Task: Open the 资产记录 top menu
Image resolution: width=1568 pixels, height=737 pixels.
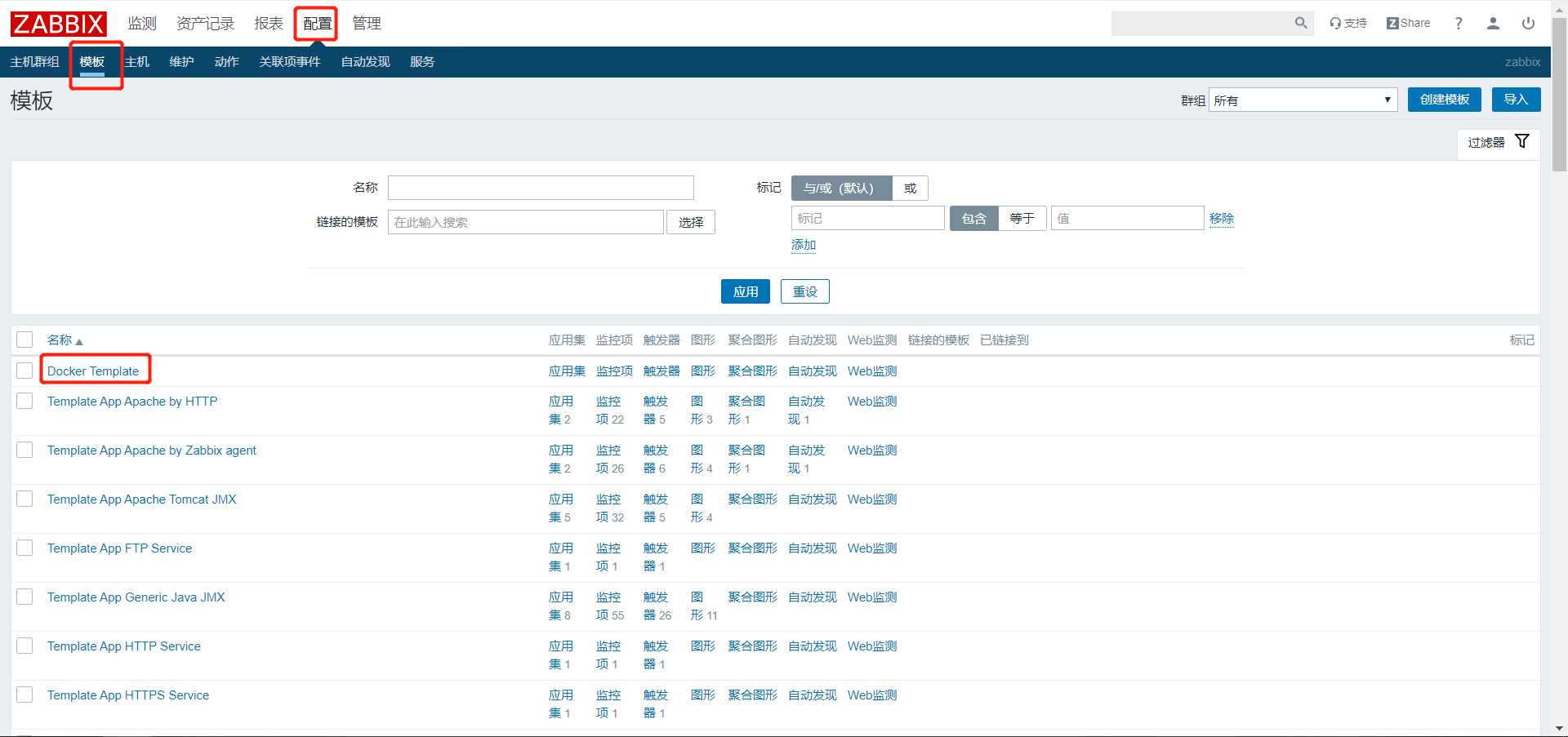Action: pyautogui.click(x=205, y=24)
